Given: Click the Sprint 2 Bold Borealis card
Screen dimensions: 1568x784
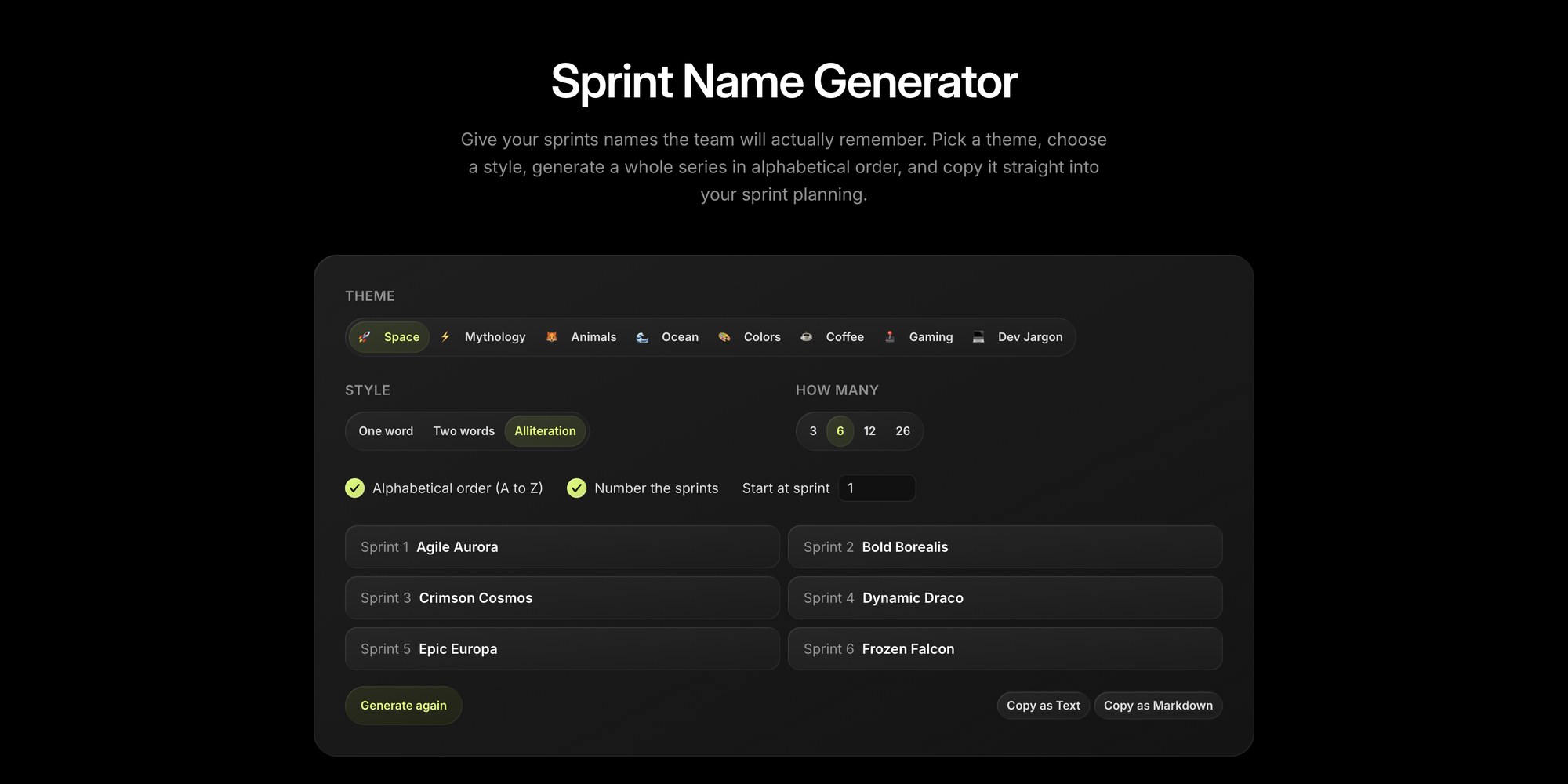Looking at the screenshot, I should tap(1005, 547).
